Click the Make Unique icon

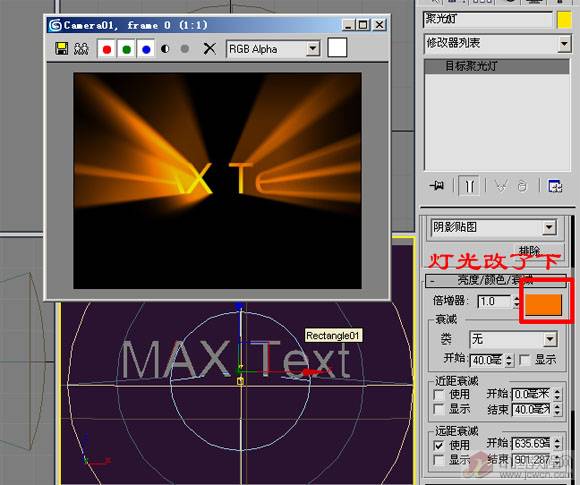pyautogui.click(x=500, y=185)
